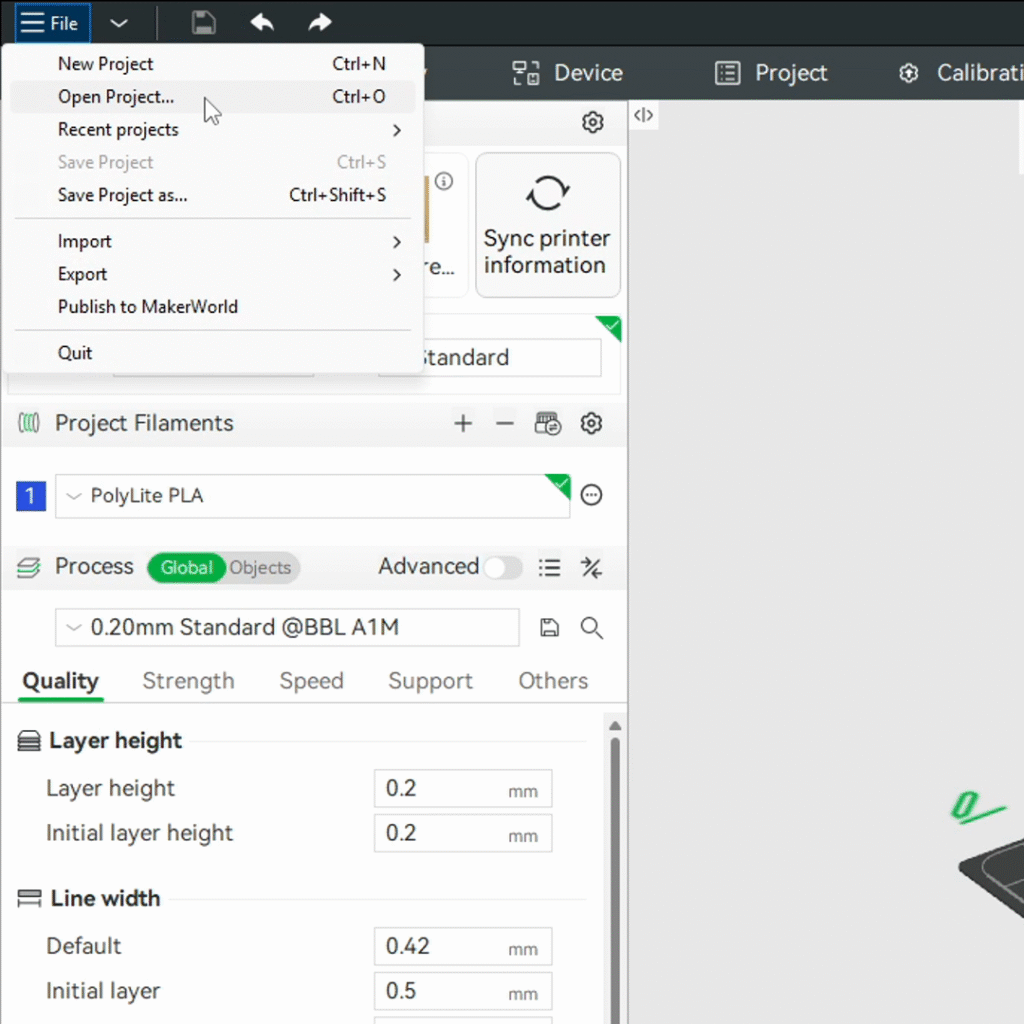The width and height of the screenshot is (1024, 1024).
Task: Remove a filament with the minus icon
Action: point(505,424)
